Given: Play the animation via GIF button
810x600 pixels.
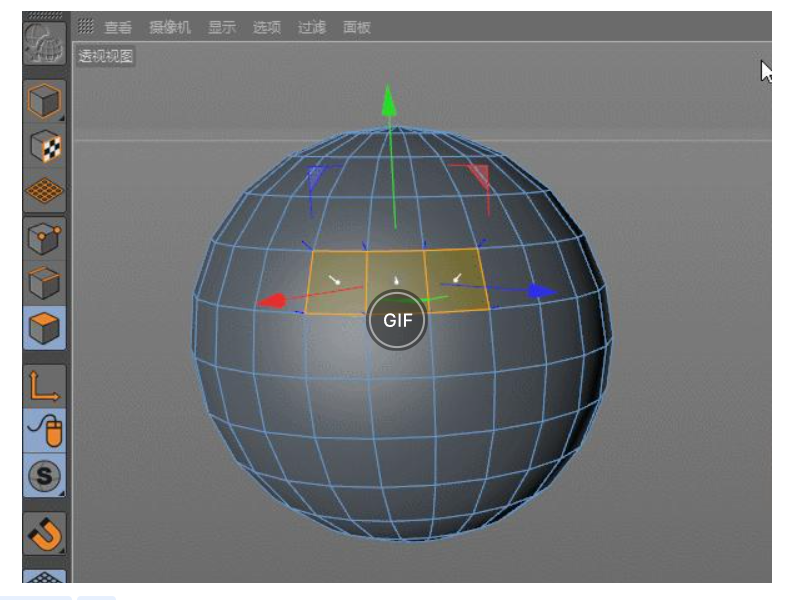Looking at the screenshot, I should point(397,321).
